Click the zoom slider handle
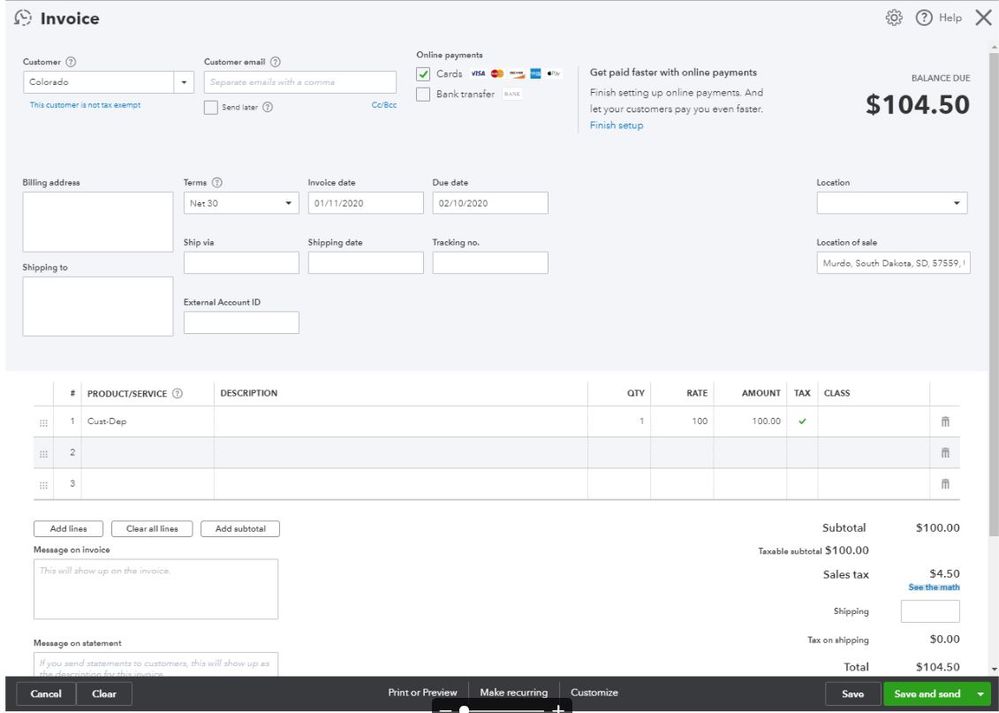 [464, 709]
